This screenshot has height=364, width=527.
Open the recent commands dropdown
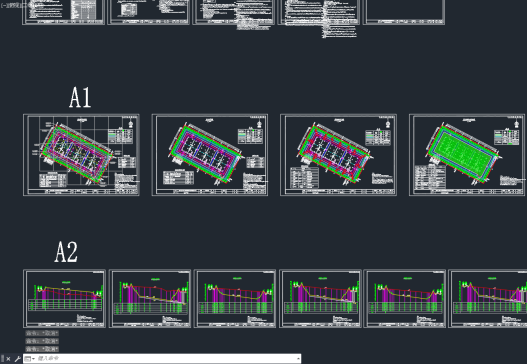[30, 359]
